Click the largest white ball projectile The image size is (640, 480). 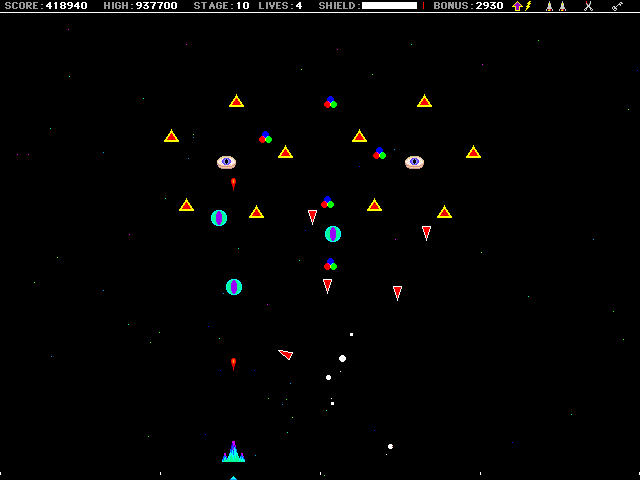342,358
